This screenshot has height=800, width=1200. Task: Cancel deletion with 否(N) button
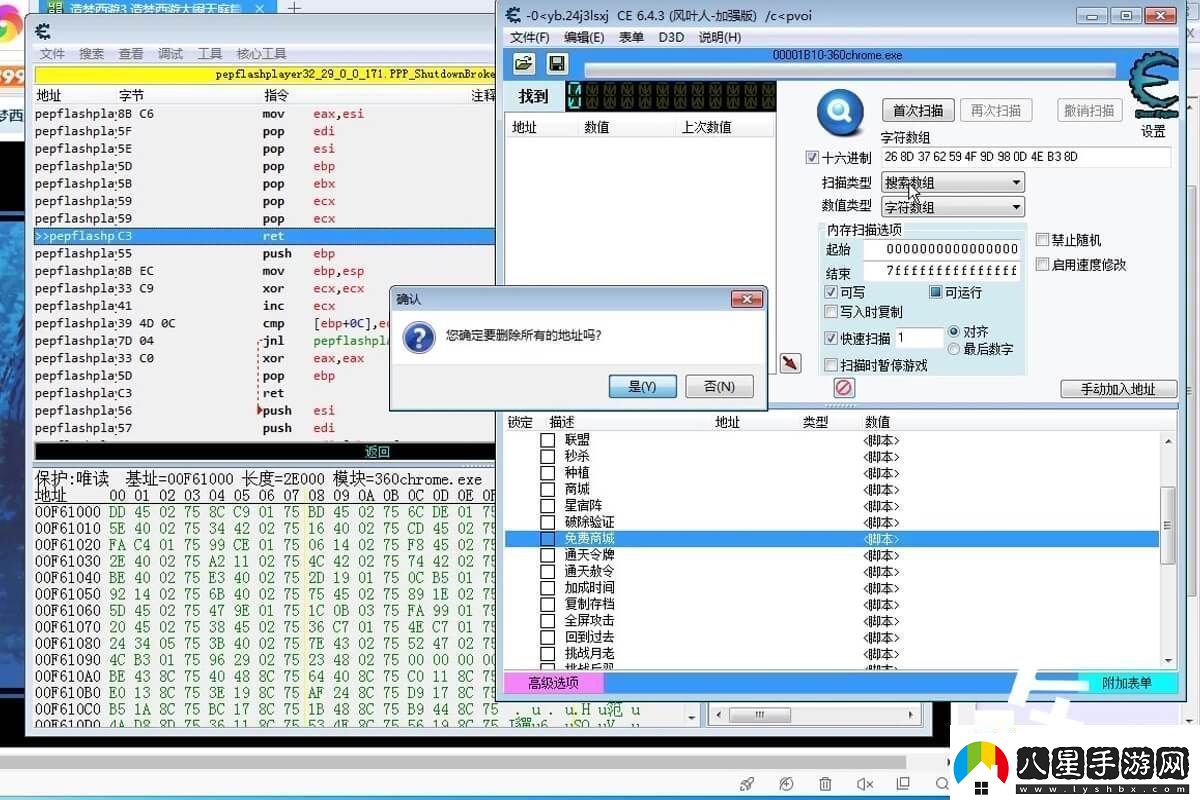(x=719, y=386)
